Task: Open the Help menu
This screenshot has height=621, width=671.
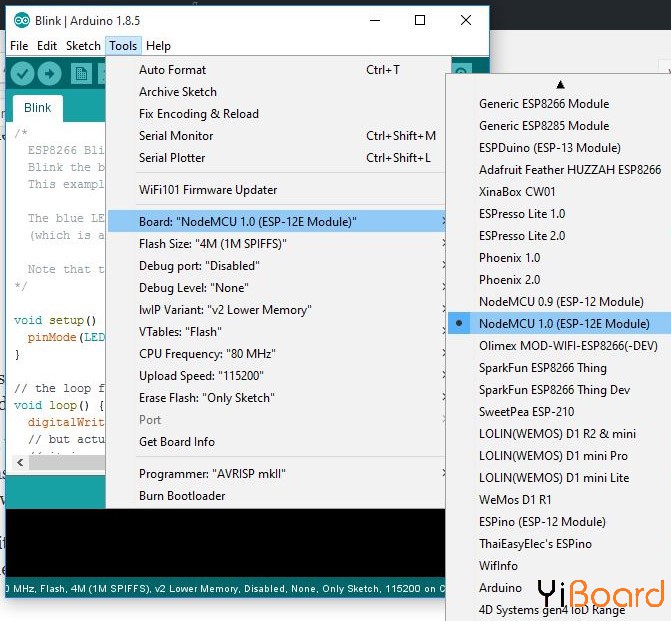Action: coord(158,46)
